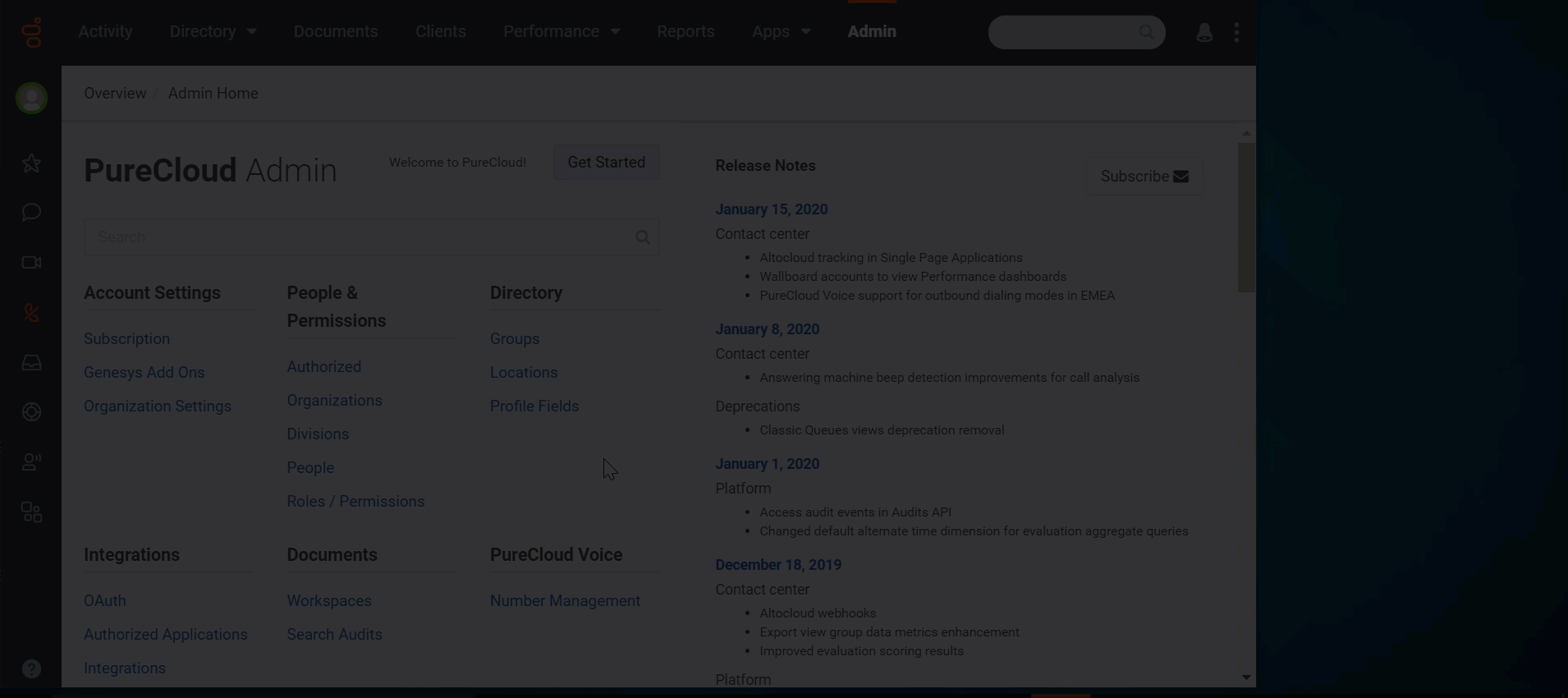Open the Calls phone icon in sidebar
This screenshot has width=1568, height=698.
point(31,313)
